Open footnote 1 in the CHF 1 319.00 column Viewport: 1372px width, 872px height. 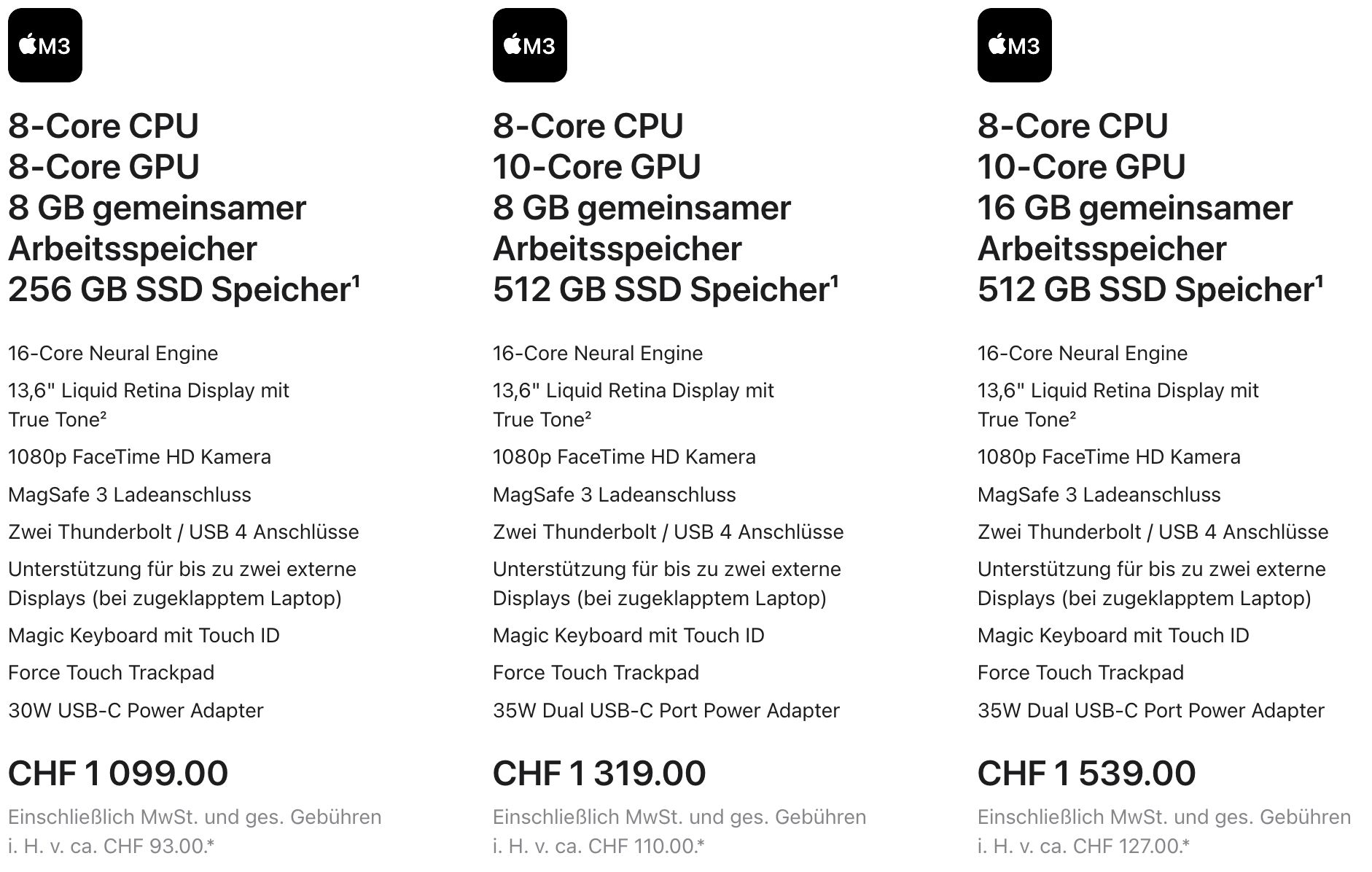tap(835, 280)
